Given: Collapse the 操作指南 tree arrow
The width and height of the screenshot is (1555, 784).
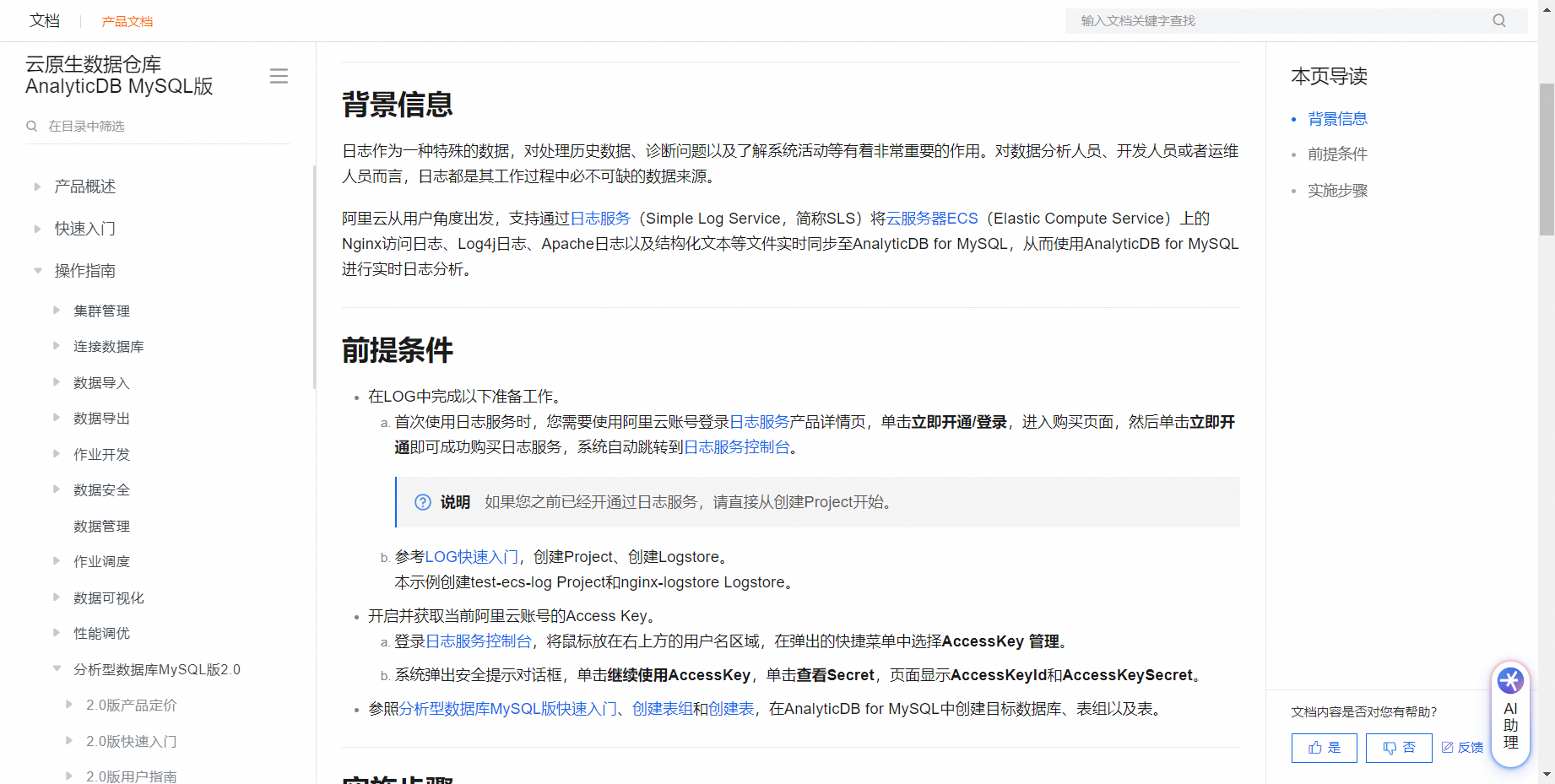Looking at the screenshot, I should (37, 271).
